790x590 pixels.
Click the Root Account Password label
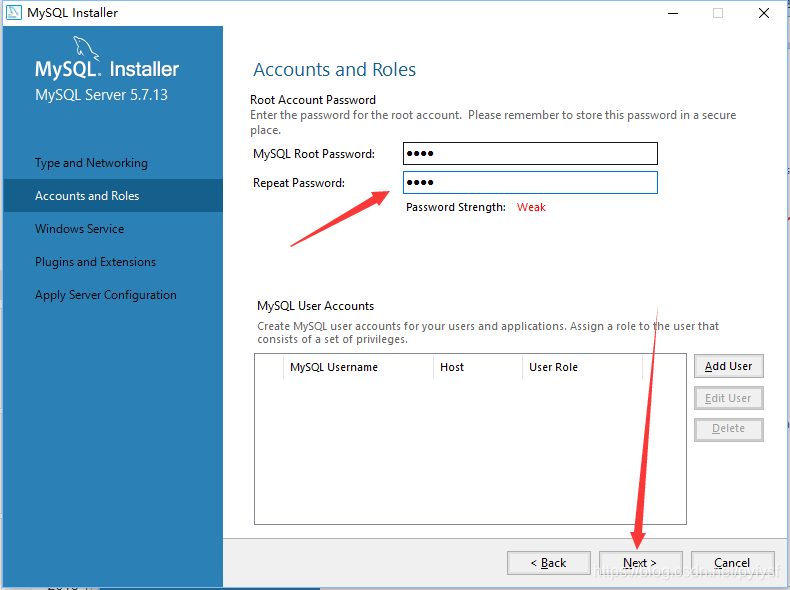[x=313, y=100]
